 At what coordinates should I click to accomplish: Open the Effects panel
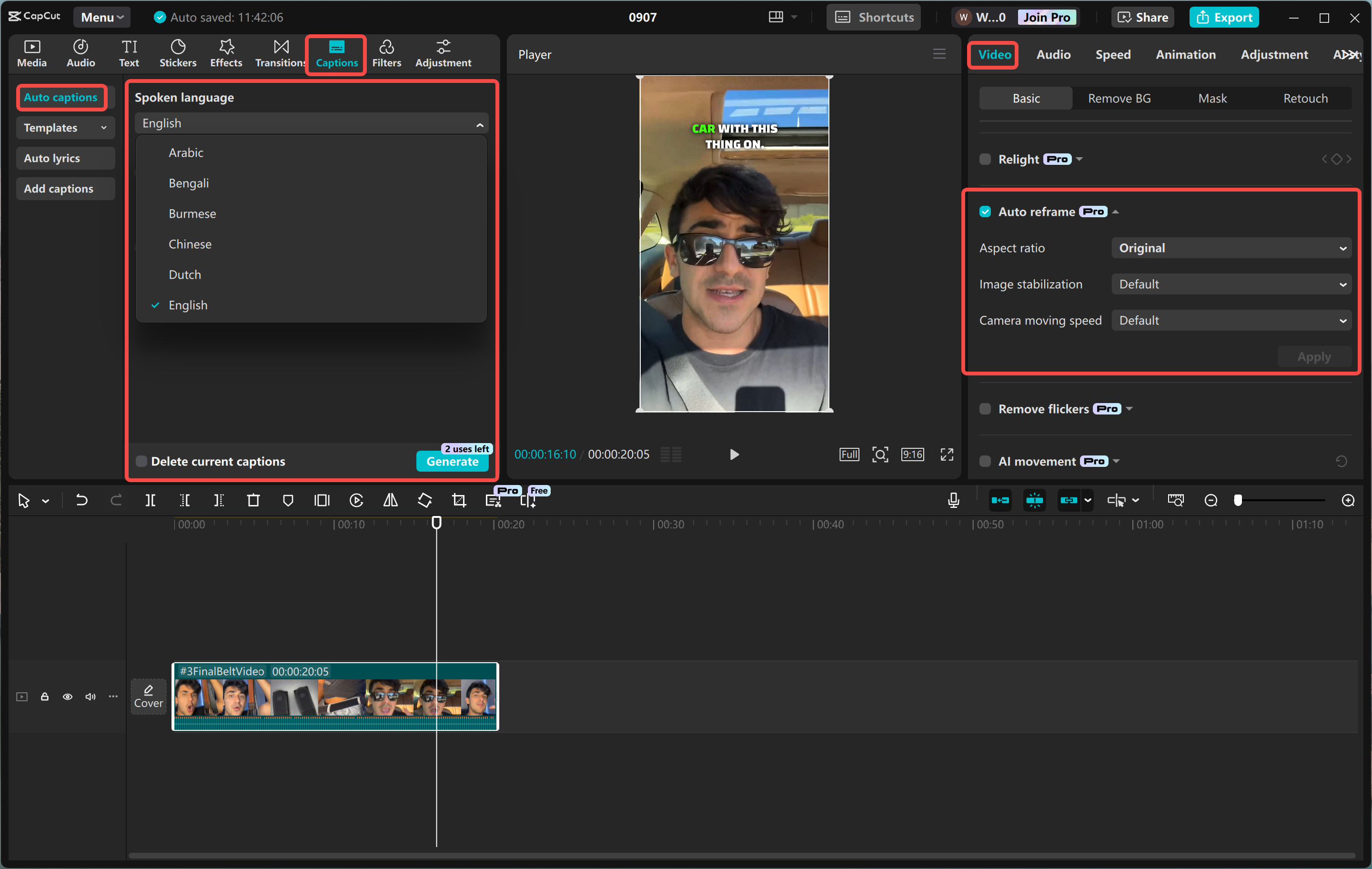point(226,53)
